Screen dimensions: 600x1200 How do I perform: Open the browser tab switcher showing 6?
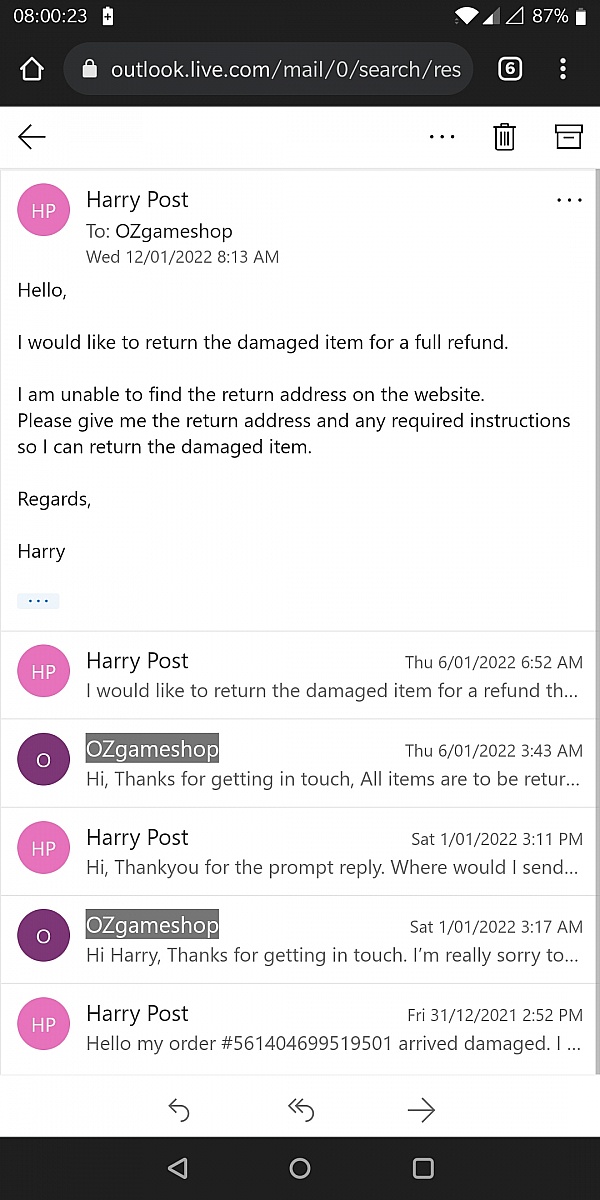coord(510,69)
